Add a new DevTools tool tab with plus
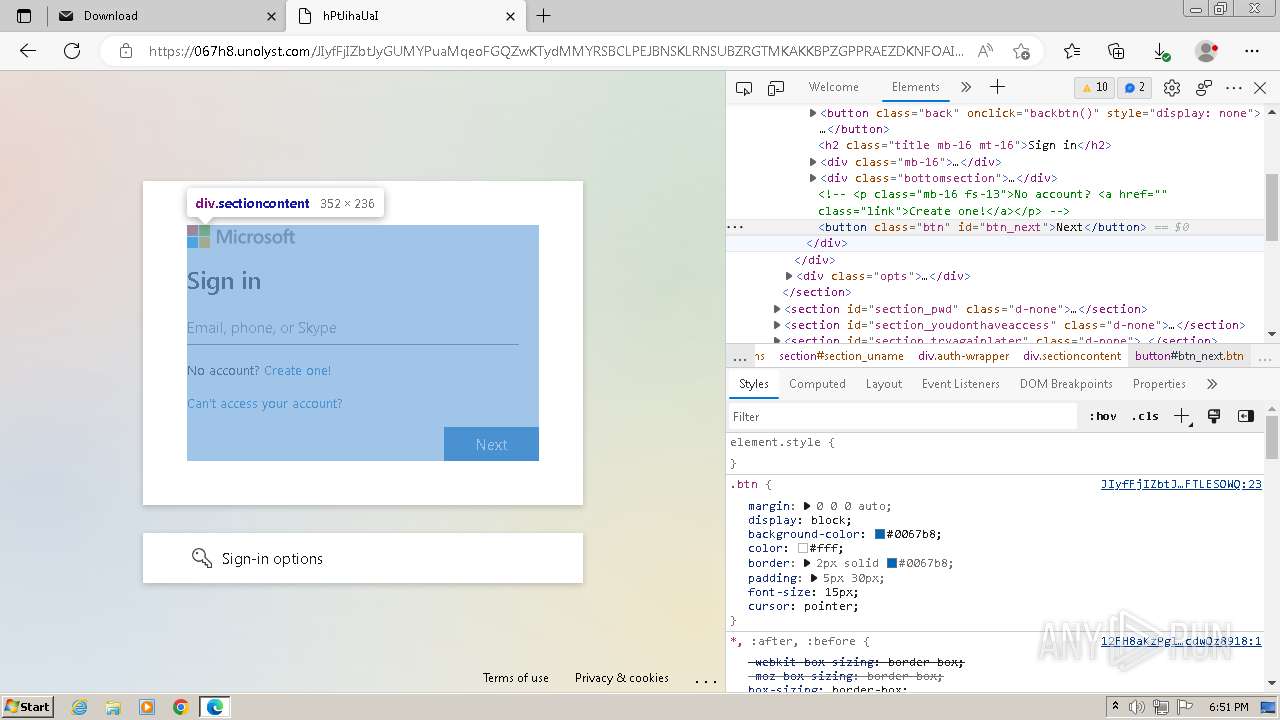1280x720 pixels. [997, 87]
